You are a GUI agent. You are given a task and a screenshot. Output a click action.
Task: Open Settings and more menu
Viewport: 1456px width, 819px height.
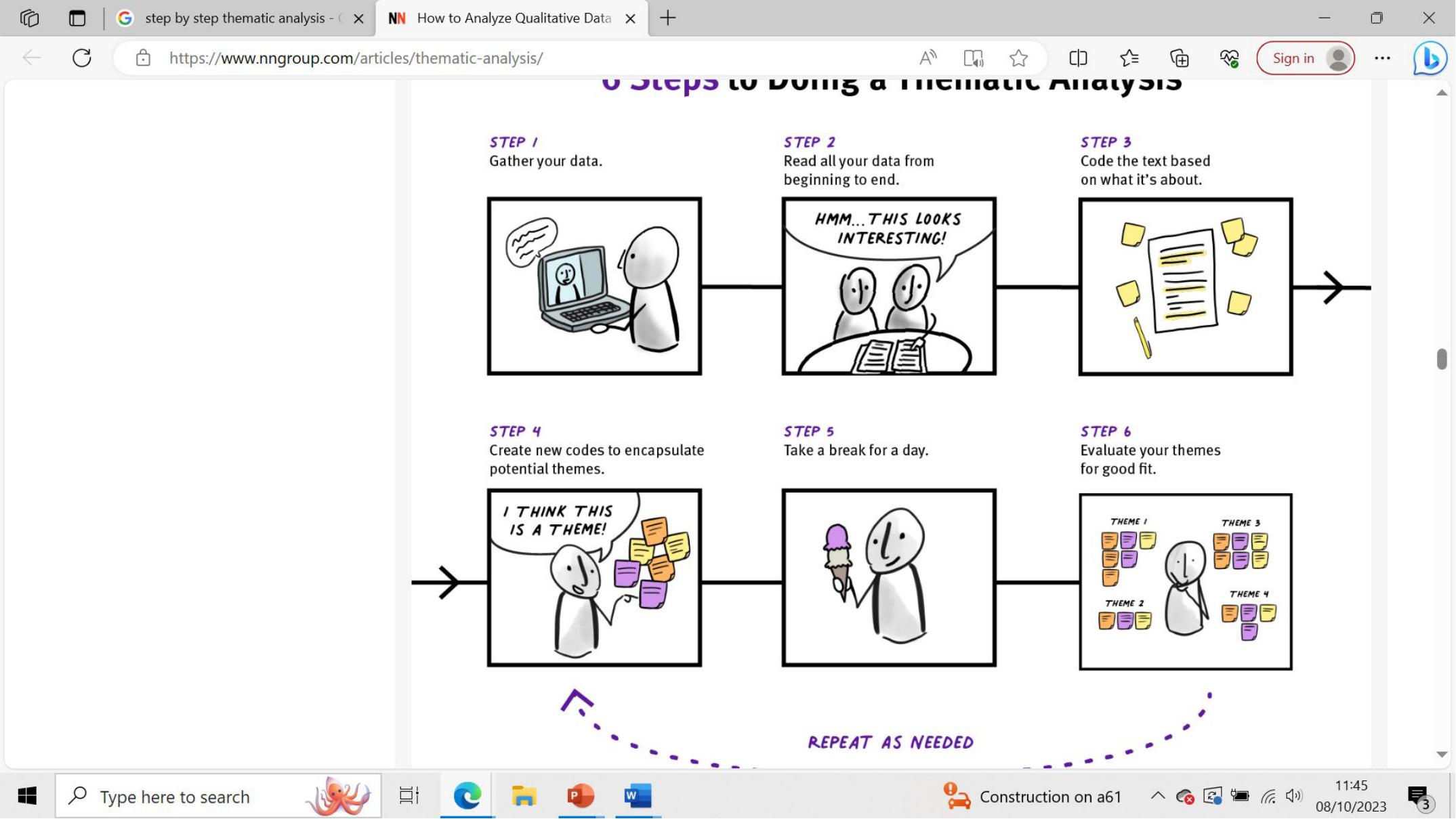(1382, 58)
